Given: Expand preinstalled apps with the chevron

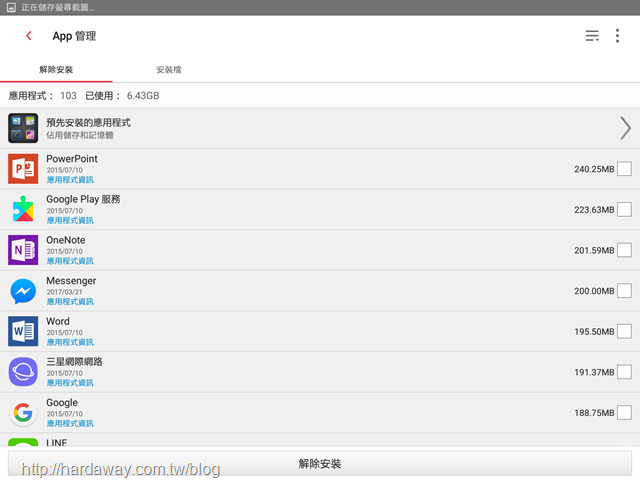Looking at the screenshot, I should click(625, 128).
